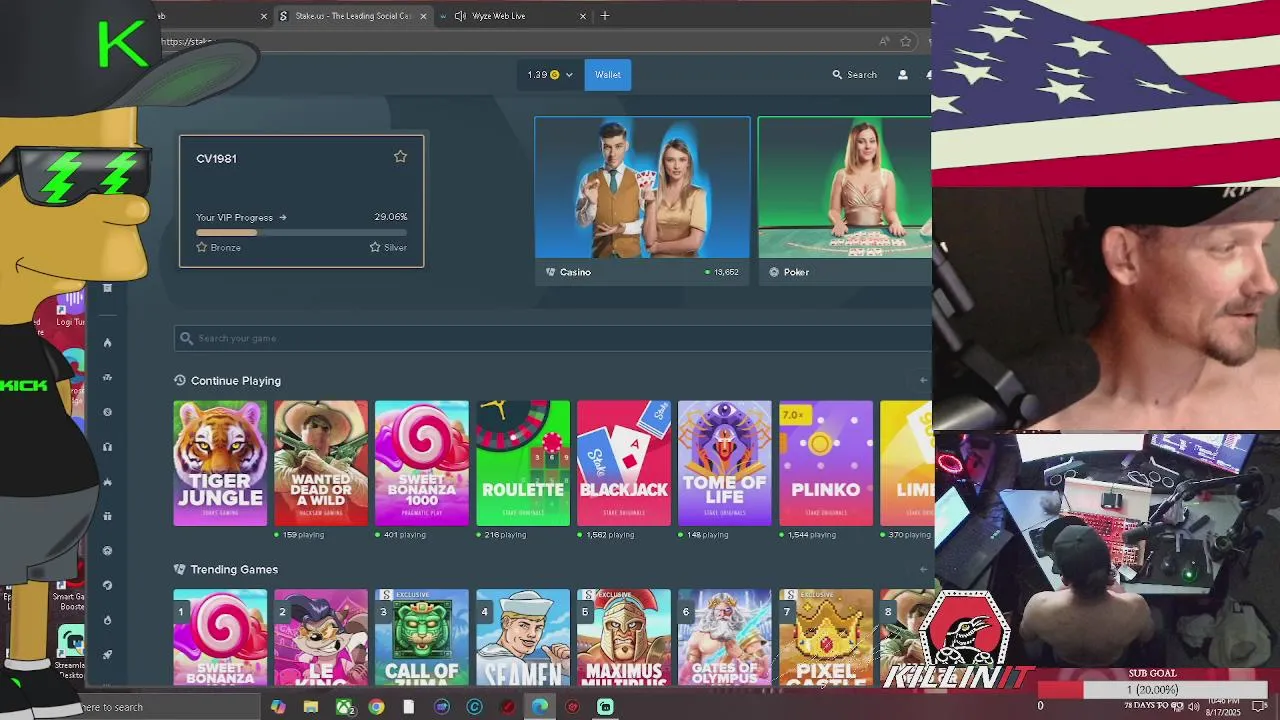Open the Poker category banner
The image size is (1280, 720).
(844, 201)
